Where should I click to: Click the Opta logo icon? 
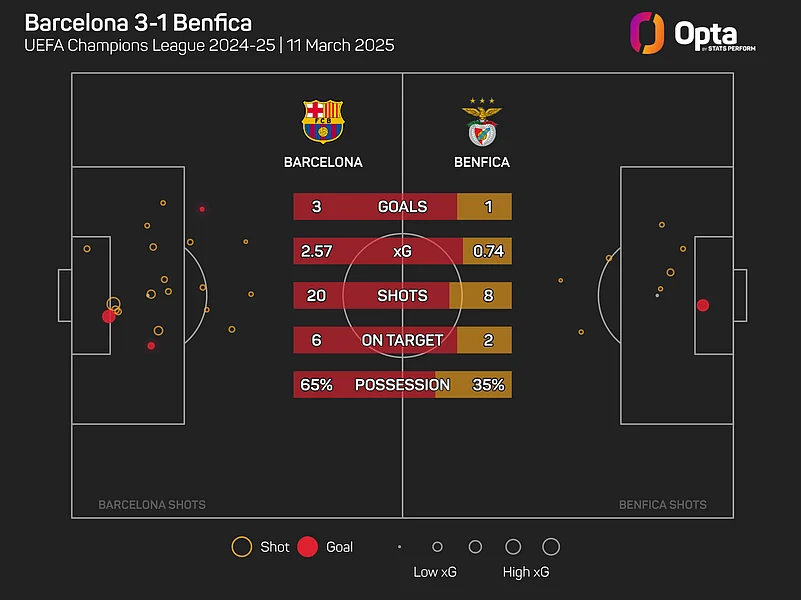648,32
